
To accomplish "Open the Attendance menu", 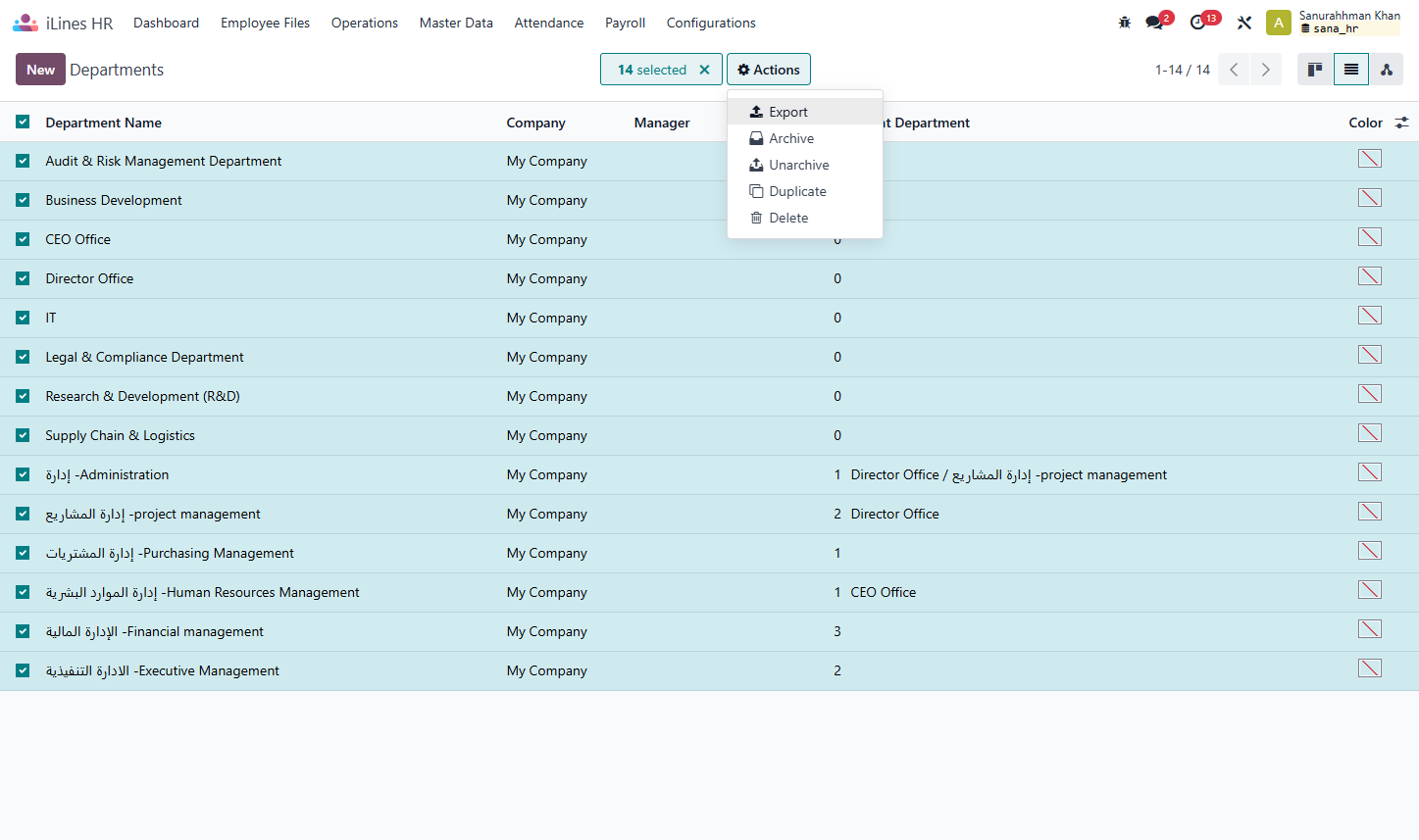I will coord(549,23).
